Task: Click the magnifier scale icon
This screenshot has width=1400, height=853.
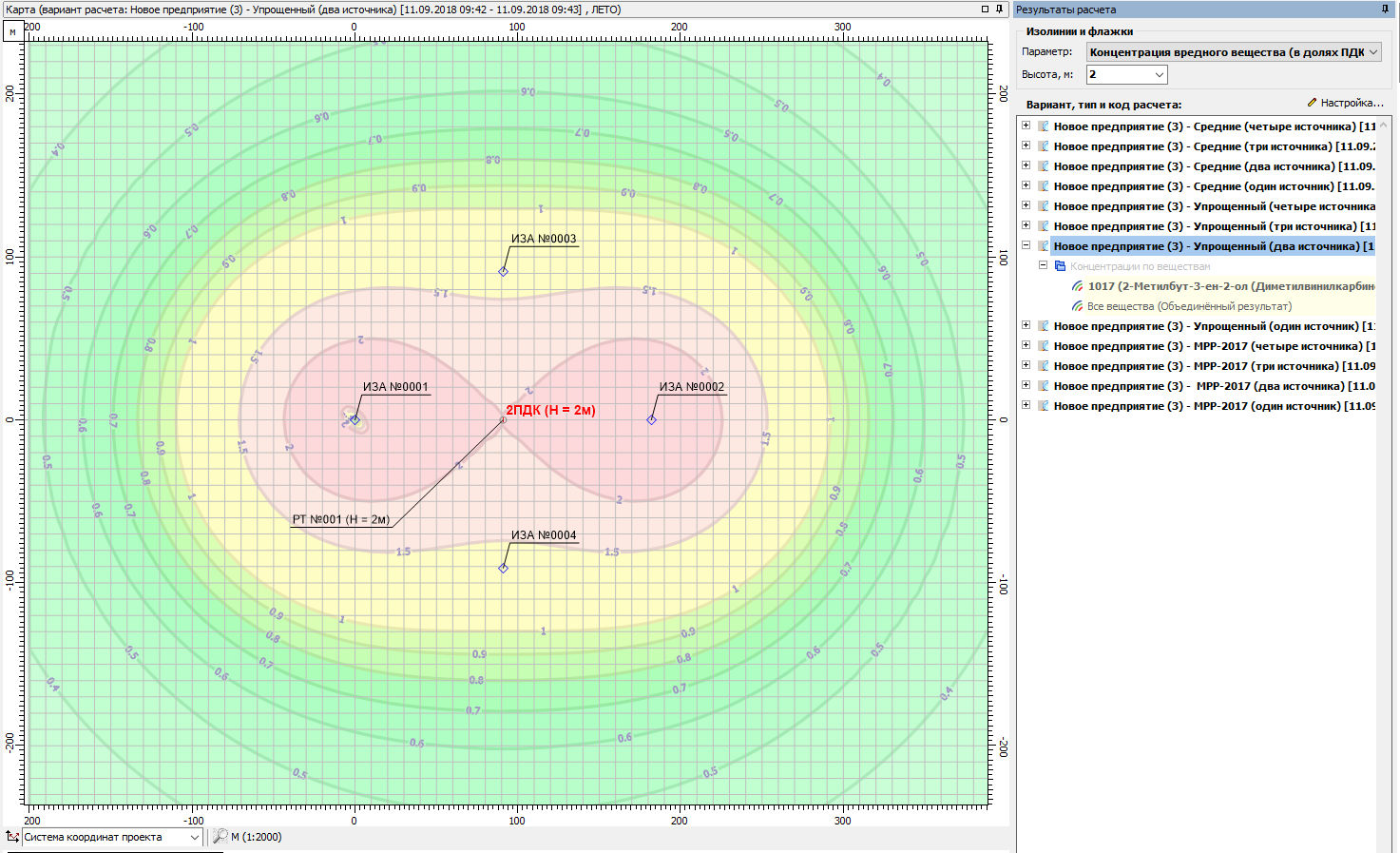Action: tap(220, 837)
